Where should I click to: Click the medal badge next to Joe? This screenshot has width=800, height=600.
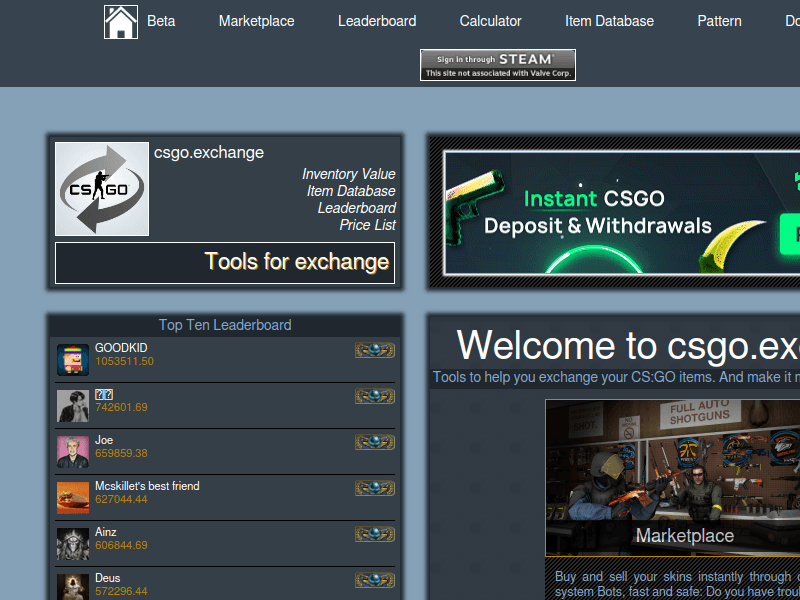tap(374, 442)
